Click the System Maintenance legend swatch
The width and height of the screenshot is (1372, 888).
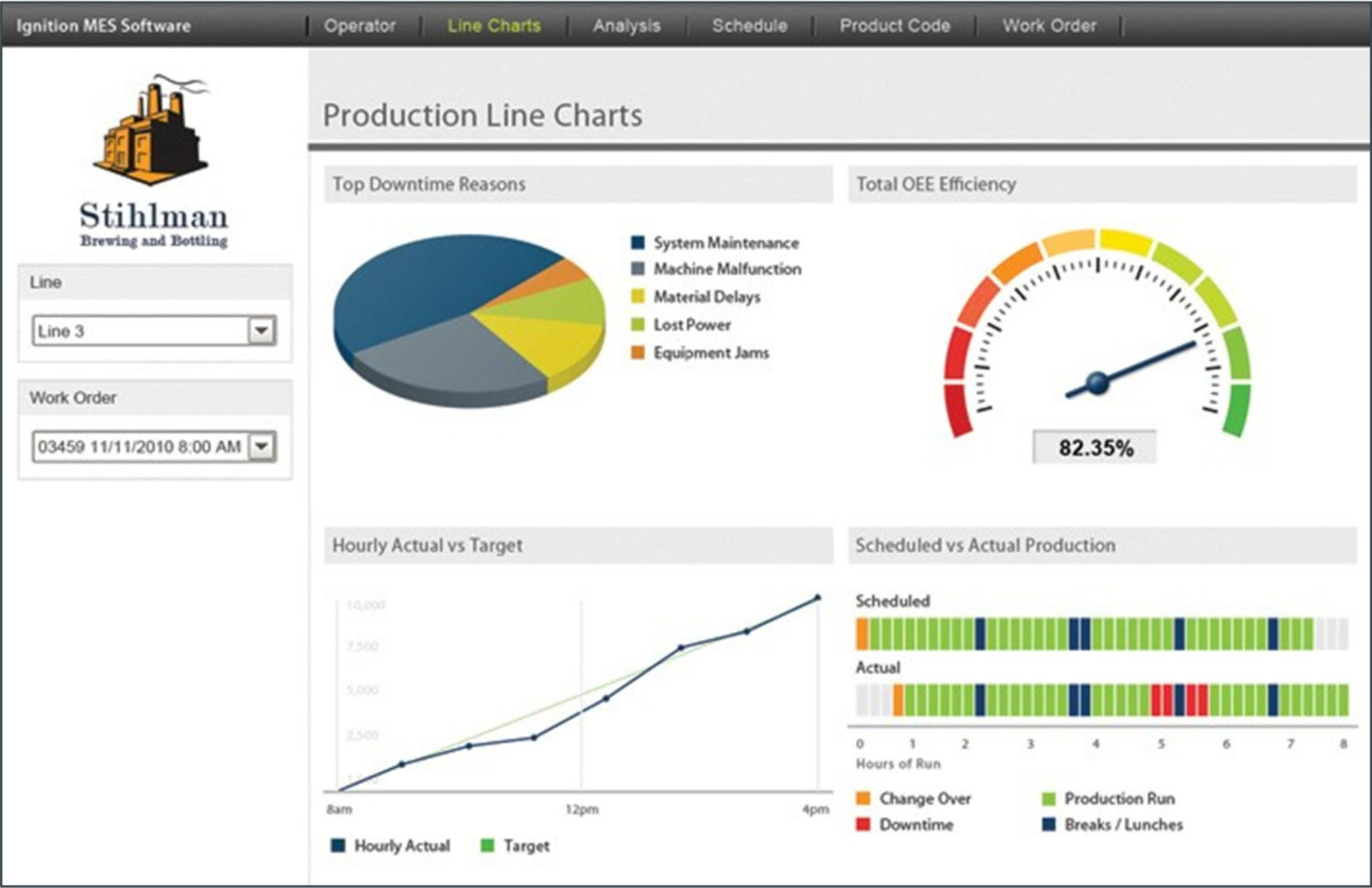pos(638,243)
